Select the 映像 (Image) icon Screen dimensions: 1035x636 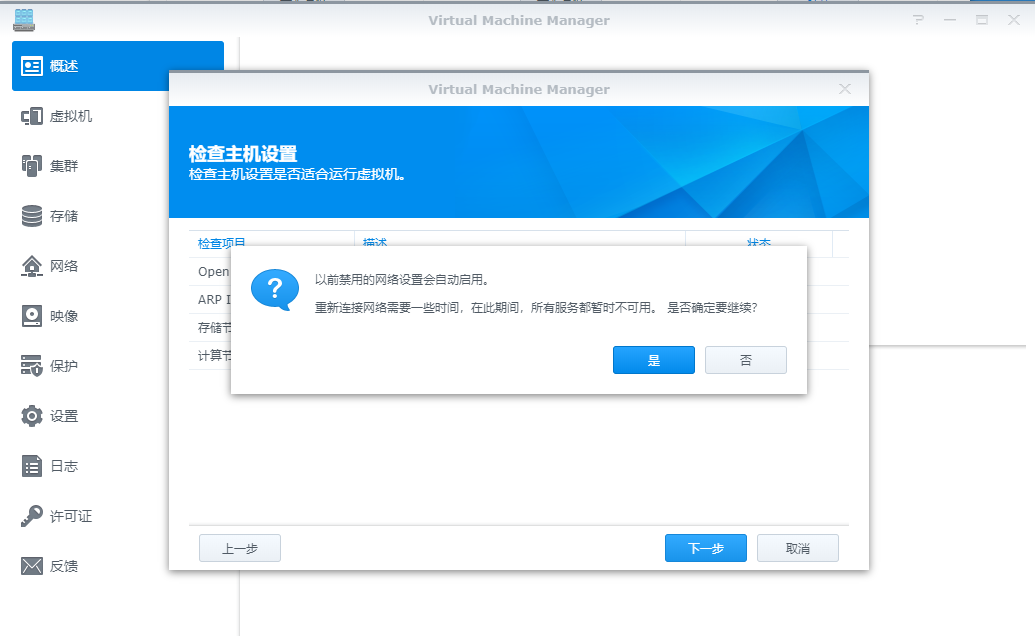60,315
